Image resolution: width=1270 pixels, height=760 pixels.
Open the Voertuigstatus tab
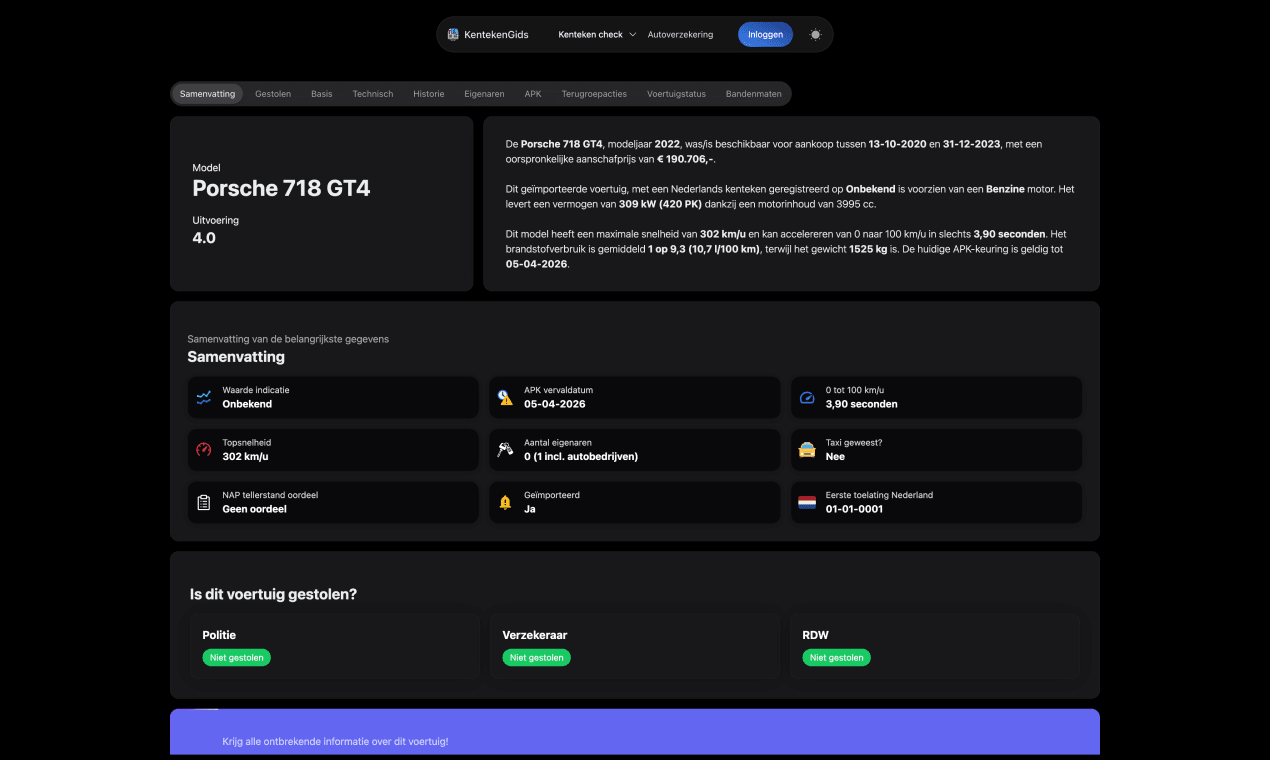coord(676,94)
